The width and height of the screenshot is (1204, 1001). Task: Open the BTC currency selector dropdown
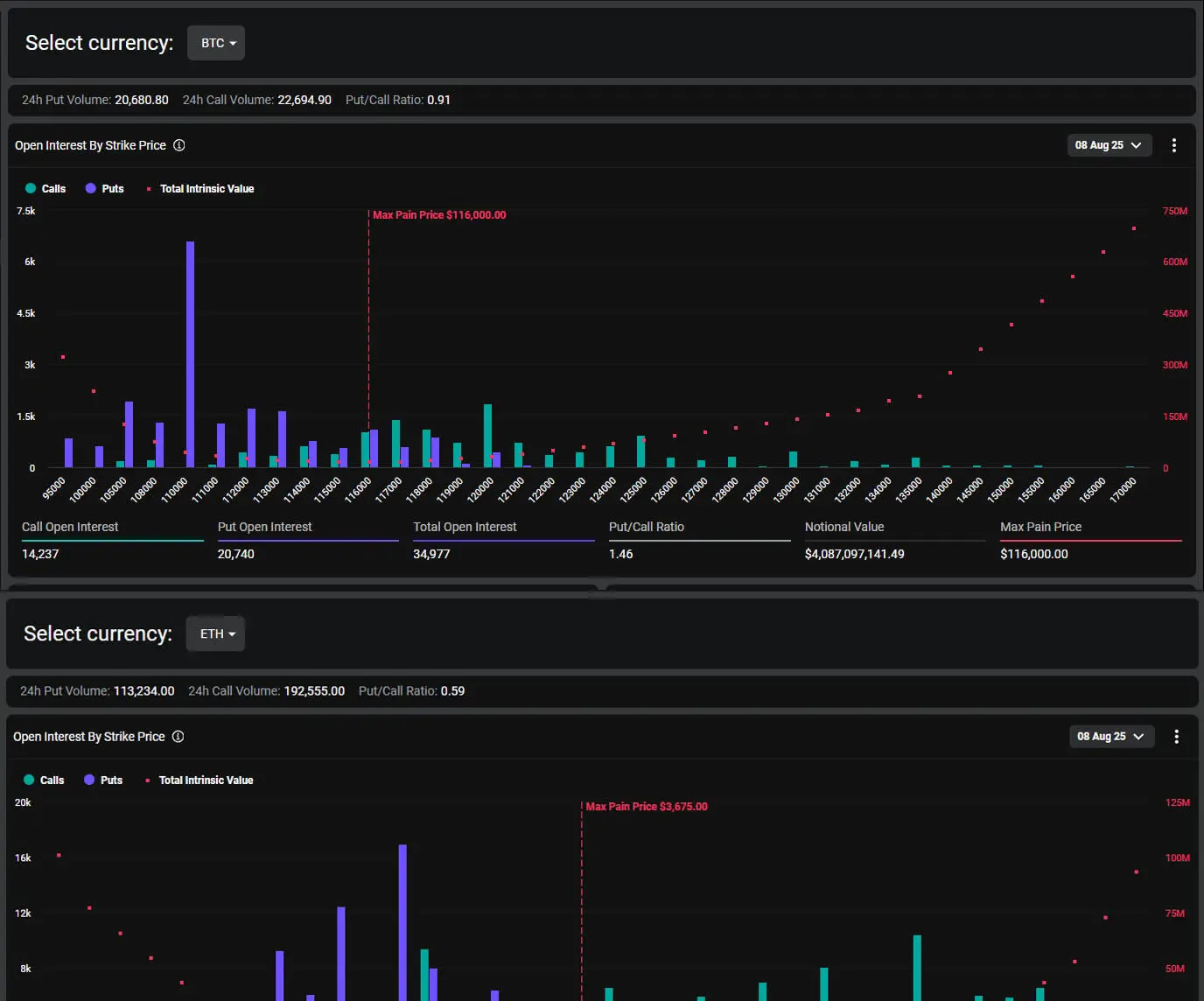coord(216,43)
